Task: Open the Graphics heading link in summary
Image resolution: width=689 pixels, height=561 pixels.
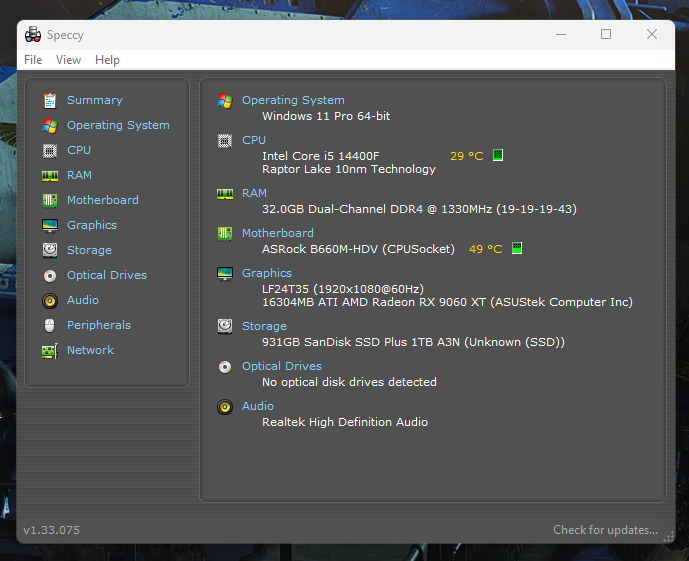Action: click(x=267, y=273)
